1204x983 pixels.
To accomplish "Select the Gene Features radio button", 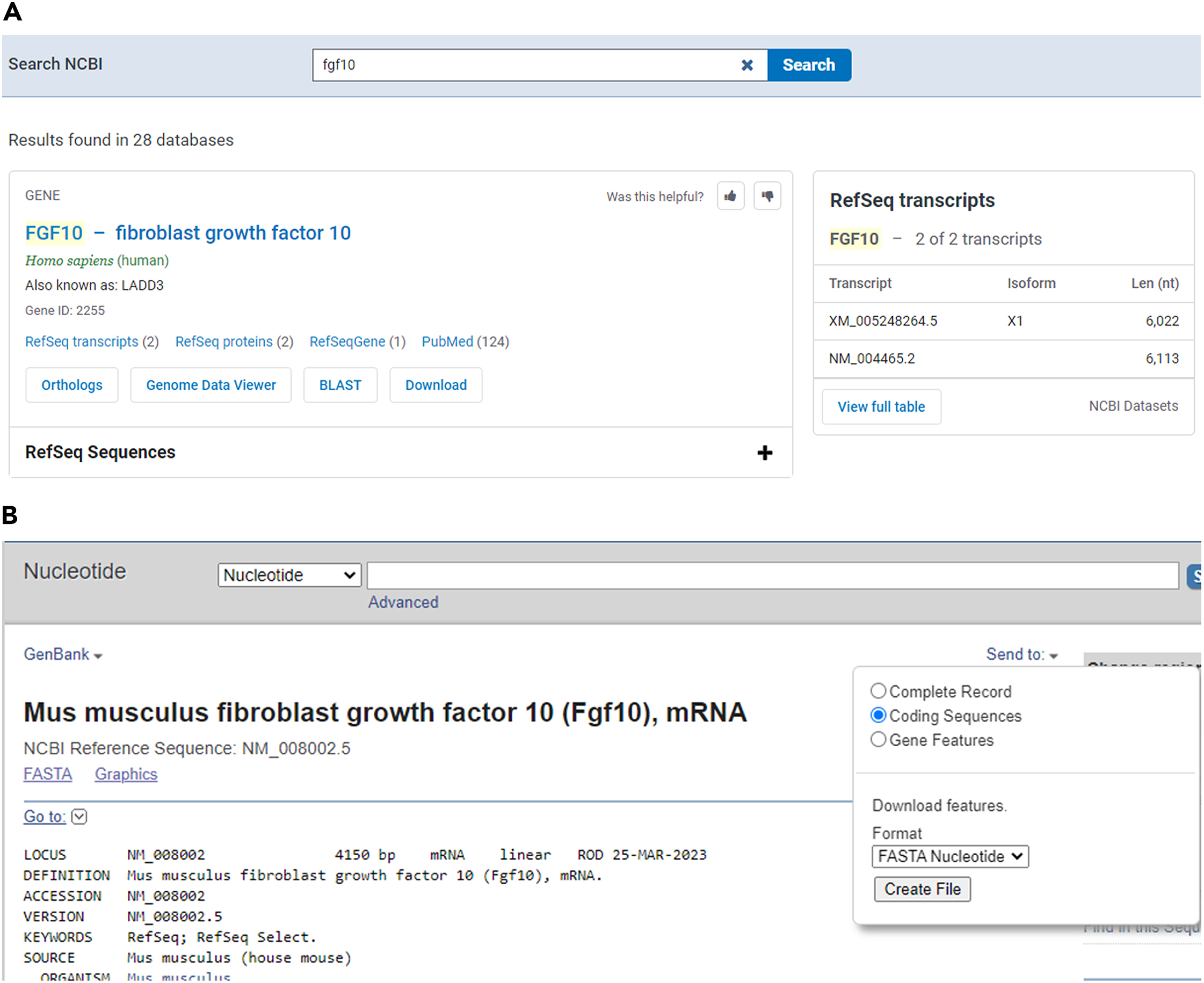I will click(878, 739).
